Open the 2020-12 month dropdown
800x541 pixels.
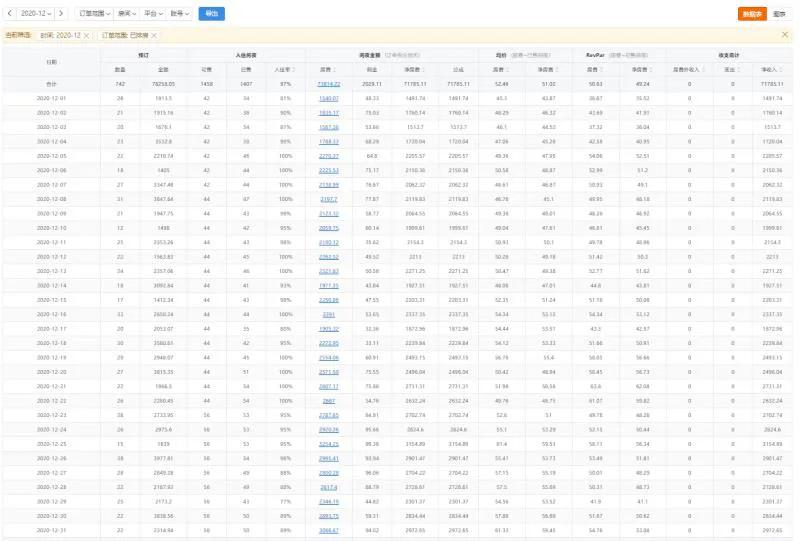tap(36, 13)
